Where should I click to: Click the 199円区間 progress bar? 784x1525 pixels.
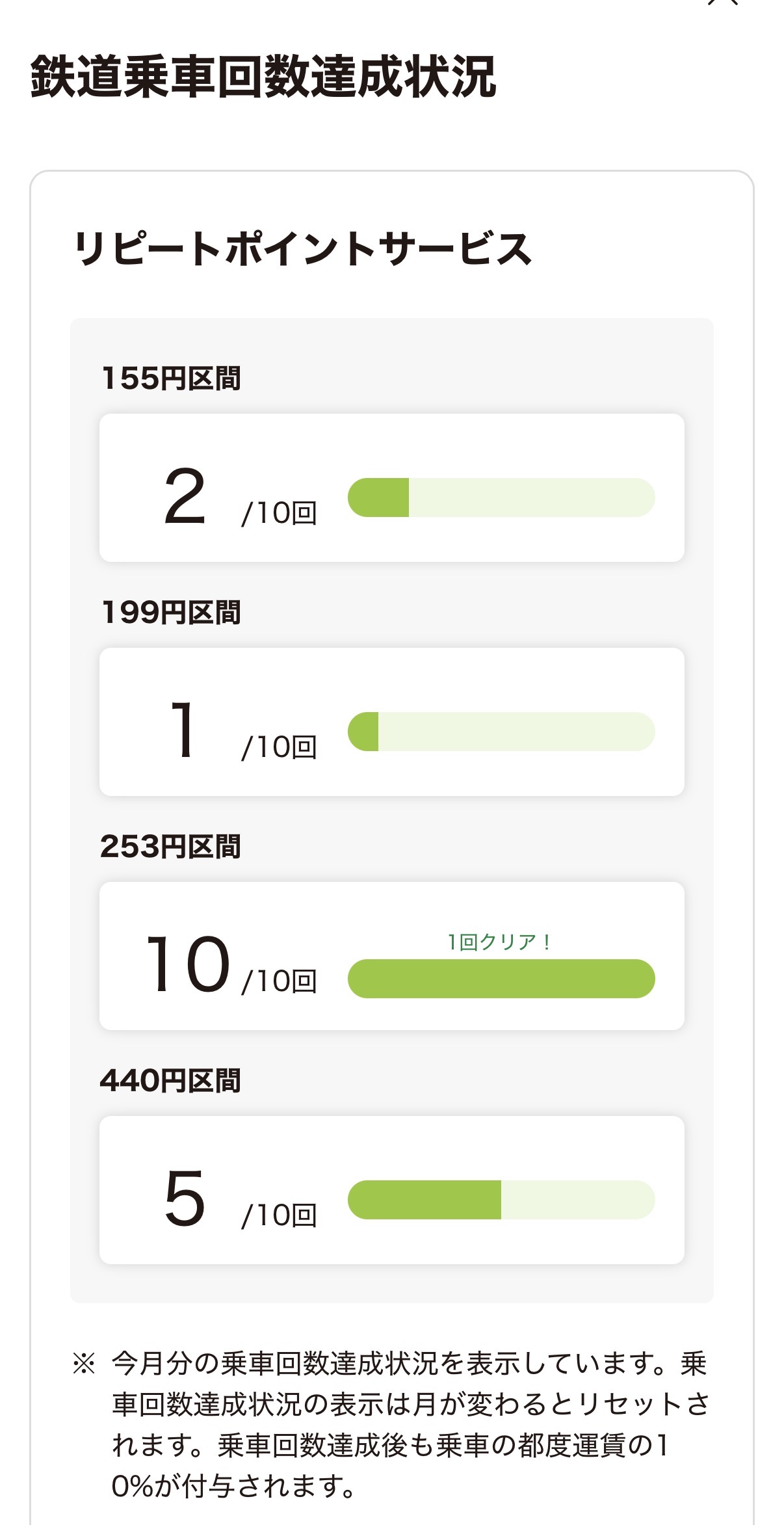[501, 732]
